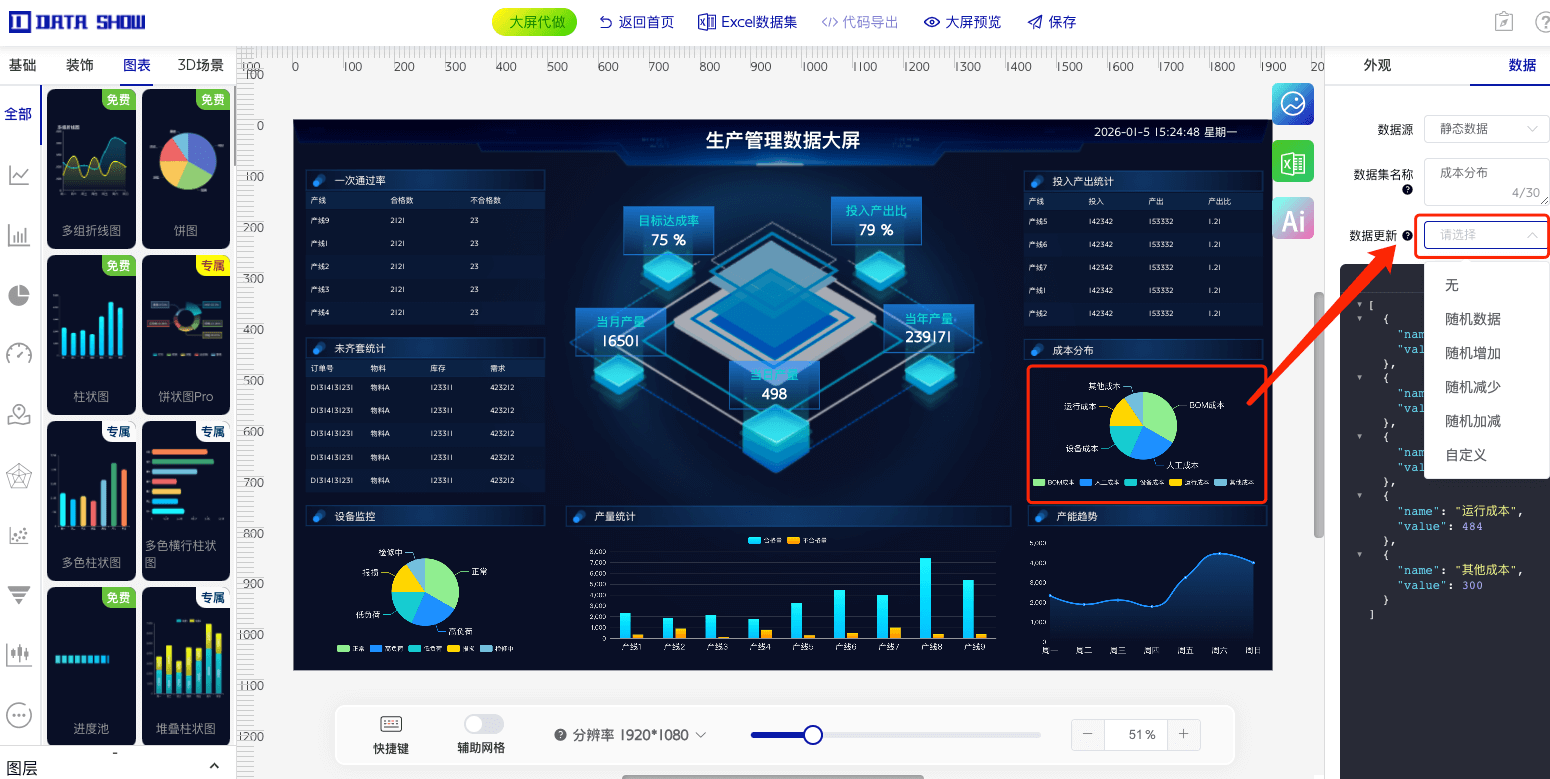Click the Ai assistant floating icon
Image resolution: width=1550 pixels, height=779 pixels.
tap(1293, 218)
